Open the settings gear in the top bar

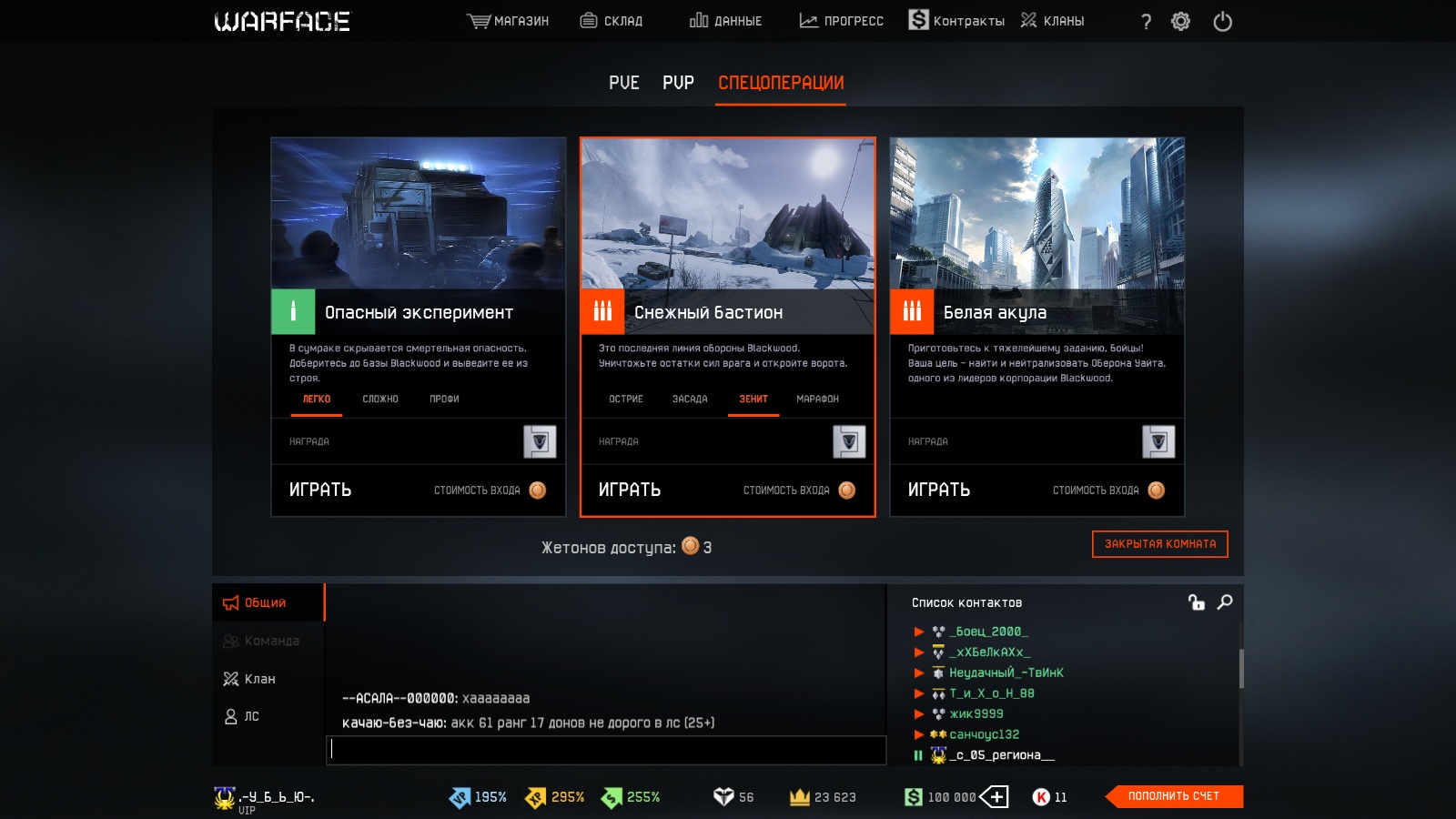(x=1180, y=21)
